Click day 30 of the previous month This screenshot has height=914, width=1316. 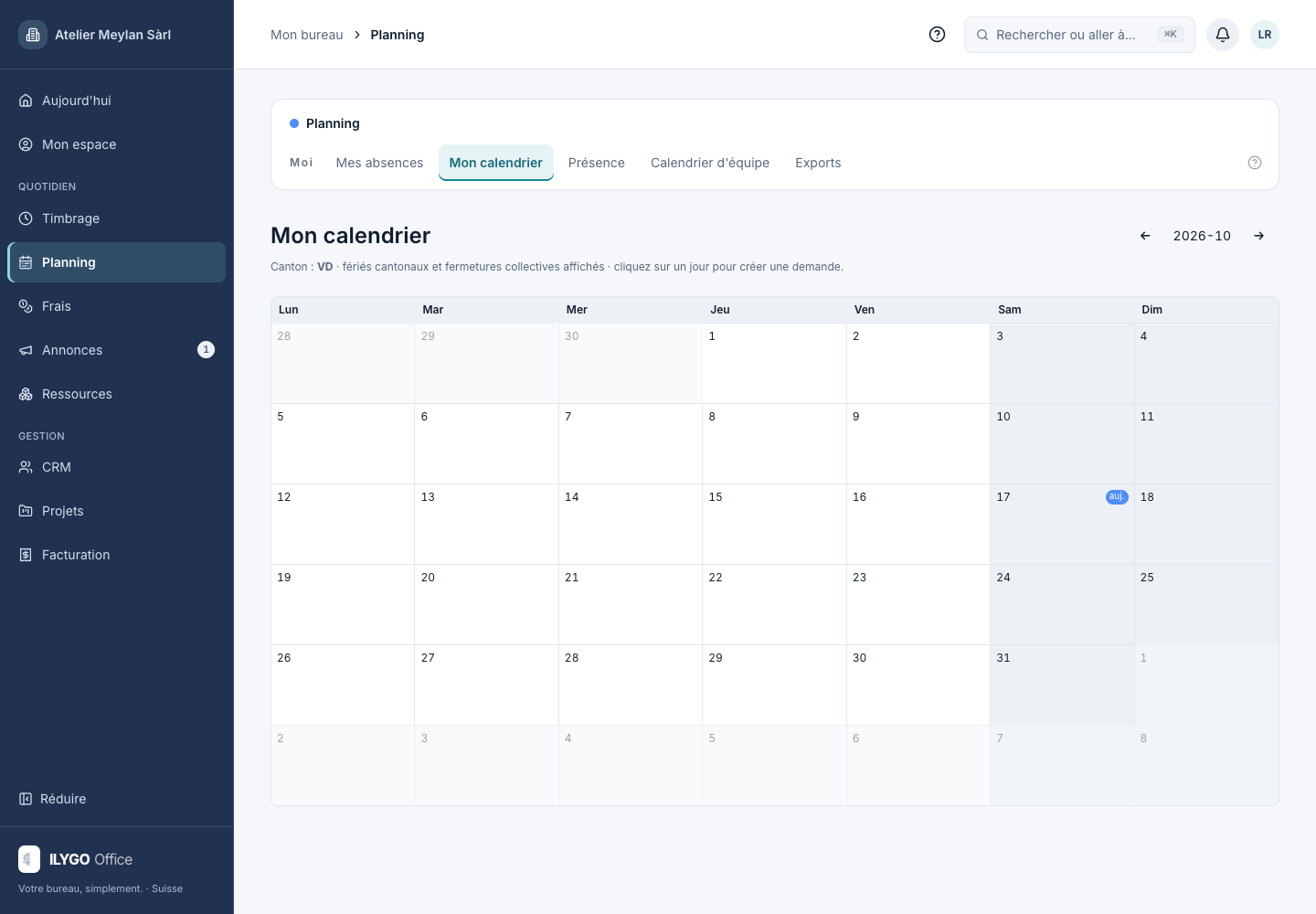point(631,363)
